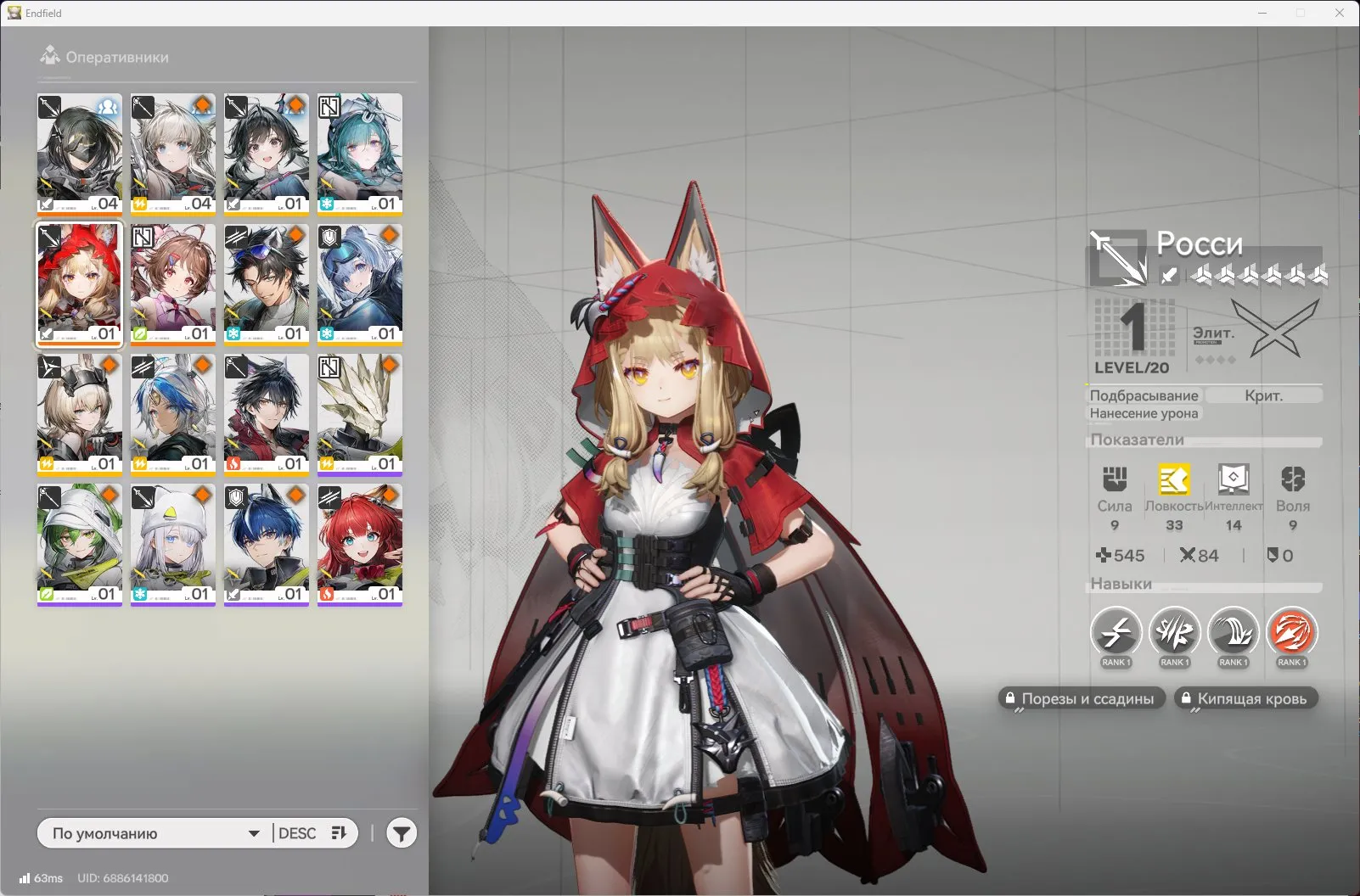Viewport: 1360px width, 896px height.
Task: Open the operator filter funnel button
Action: (x=402, y=833)
